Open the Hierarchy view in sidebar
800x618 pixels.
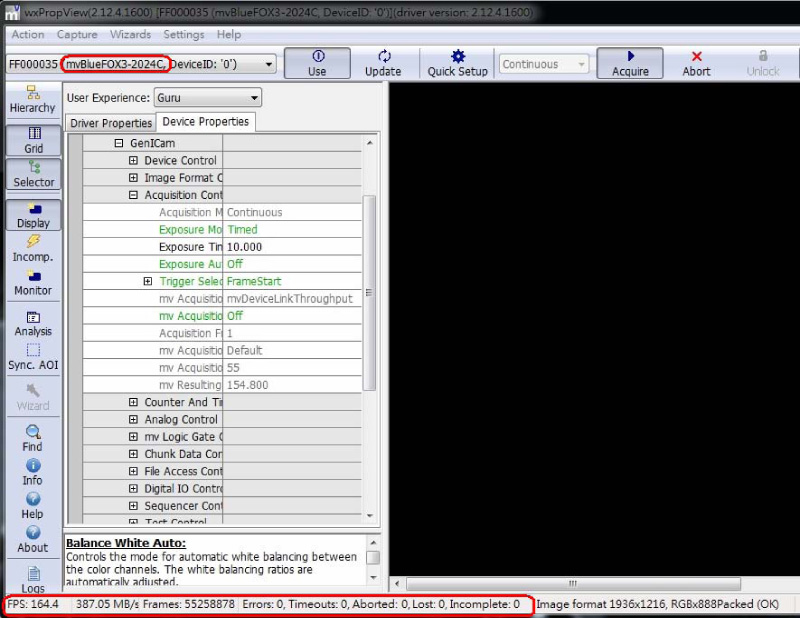33,99
